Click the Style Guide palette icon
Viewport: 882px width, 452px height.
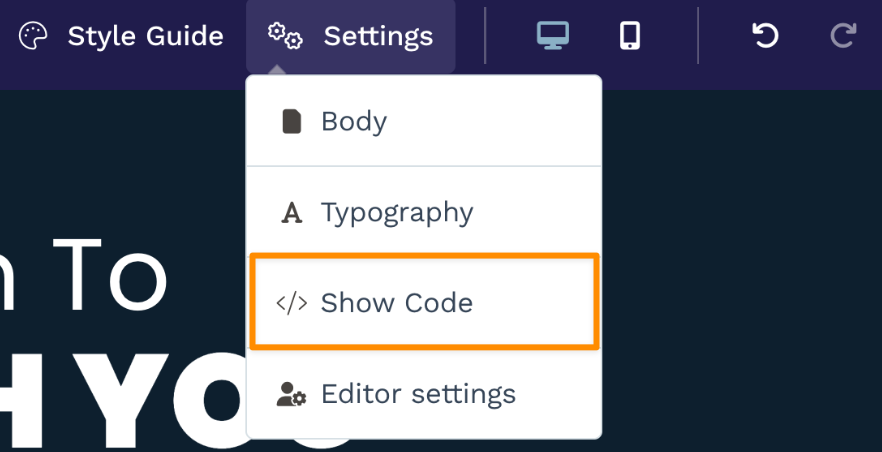pyautogui.click(x=33, y=37)
